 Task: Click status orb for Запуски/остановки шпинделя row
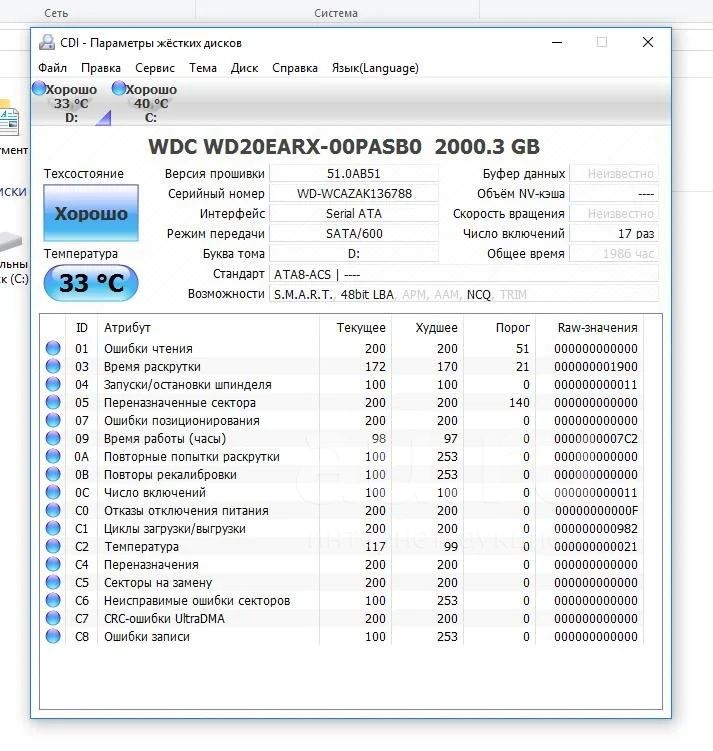point(53,384)
